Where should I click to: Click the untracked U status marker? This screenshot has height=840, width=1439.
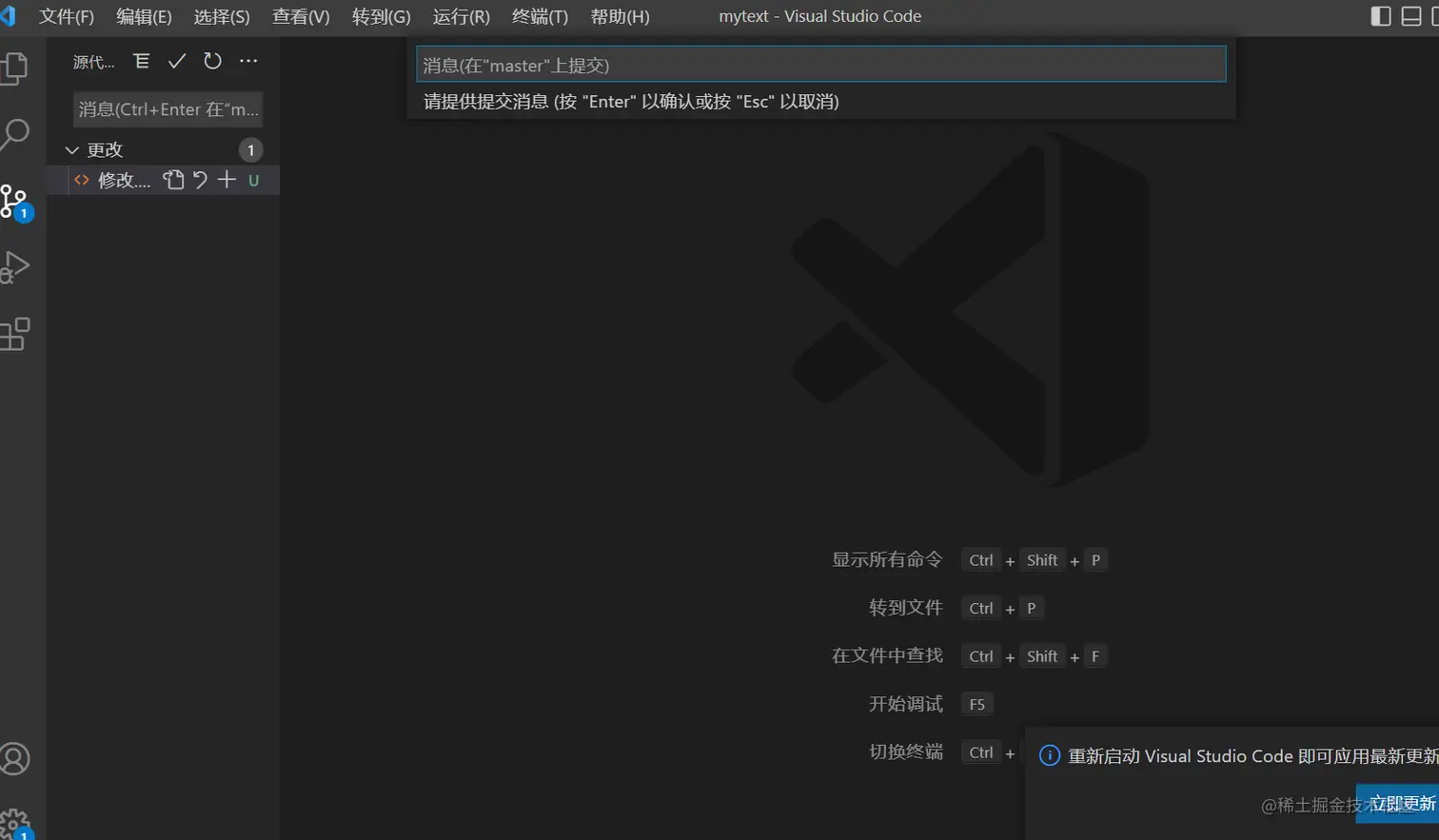[253, 180]
